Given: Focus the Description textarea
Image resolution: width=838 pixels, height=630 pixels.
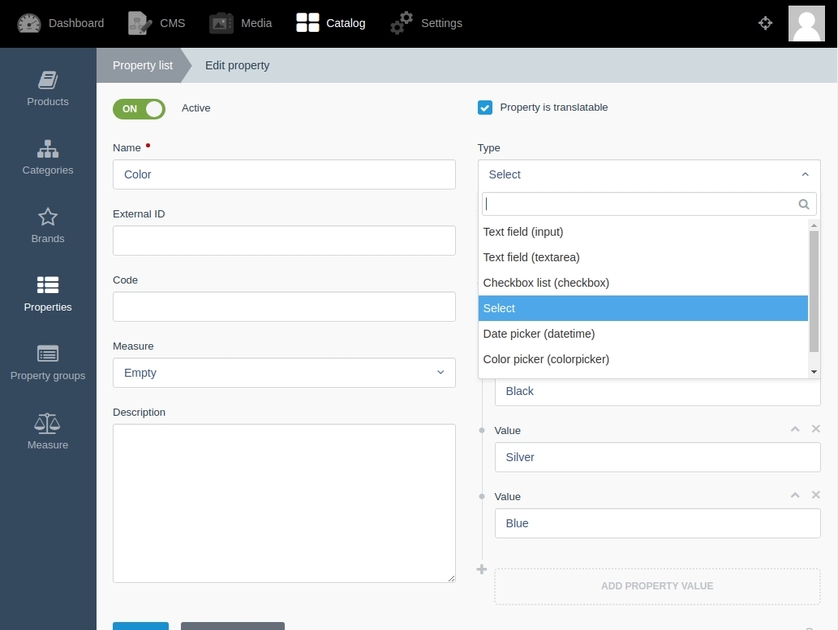Looking at the screenshot, I should (x=284, y=503).
